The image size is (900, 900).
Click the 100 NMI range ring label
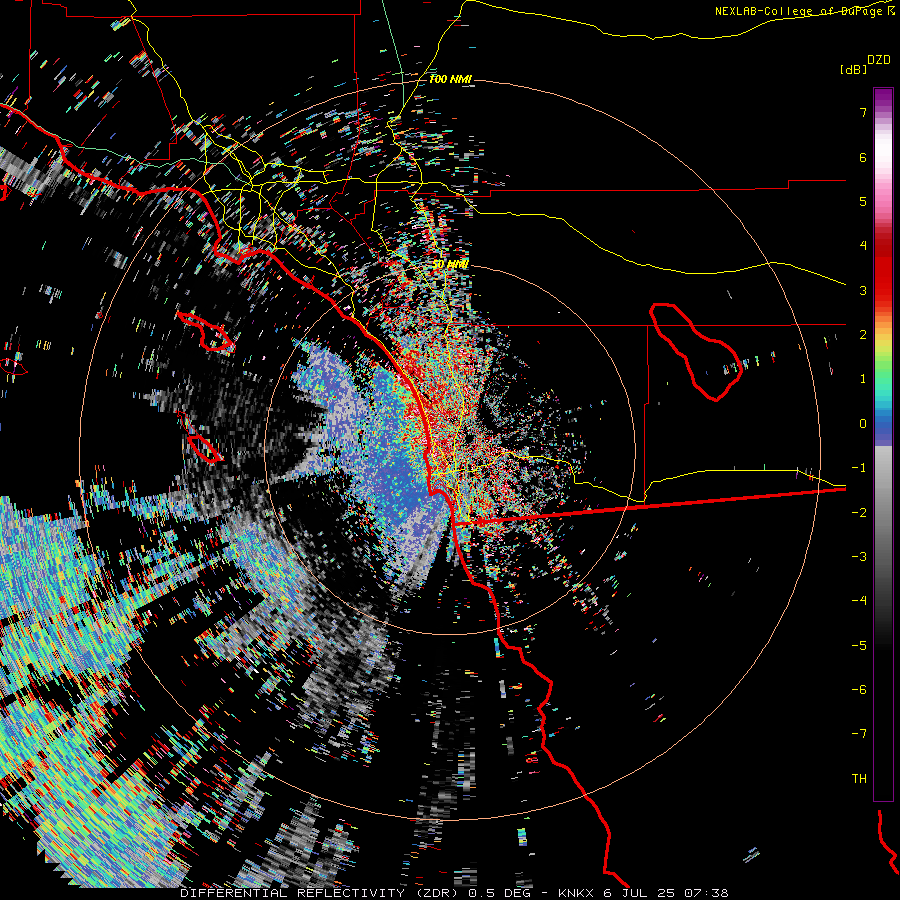pyautogui.click(x=451, y=79)
